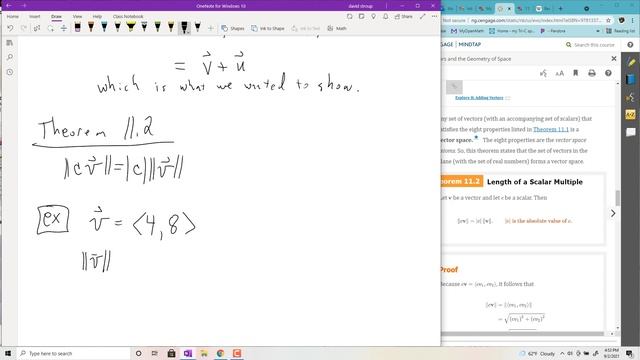Select the blue pen in Draw ribbon
This screenshot has width=640, height=360.
(x=104, y=27)
